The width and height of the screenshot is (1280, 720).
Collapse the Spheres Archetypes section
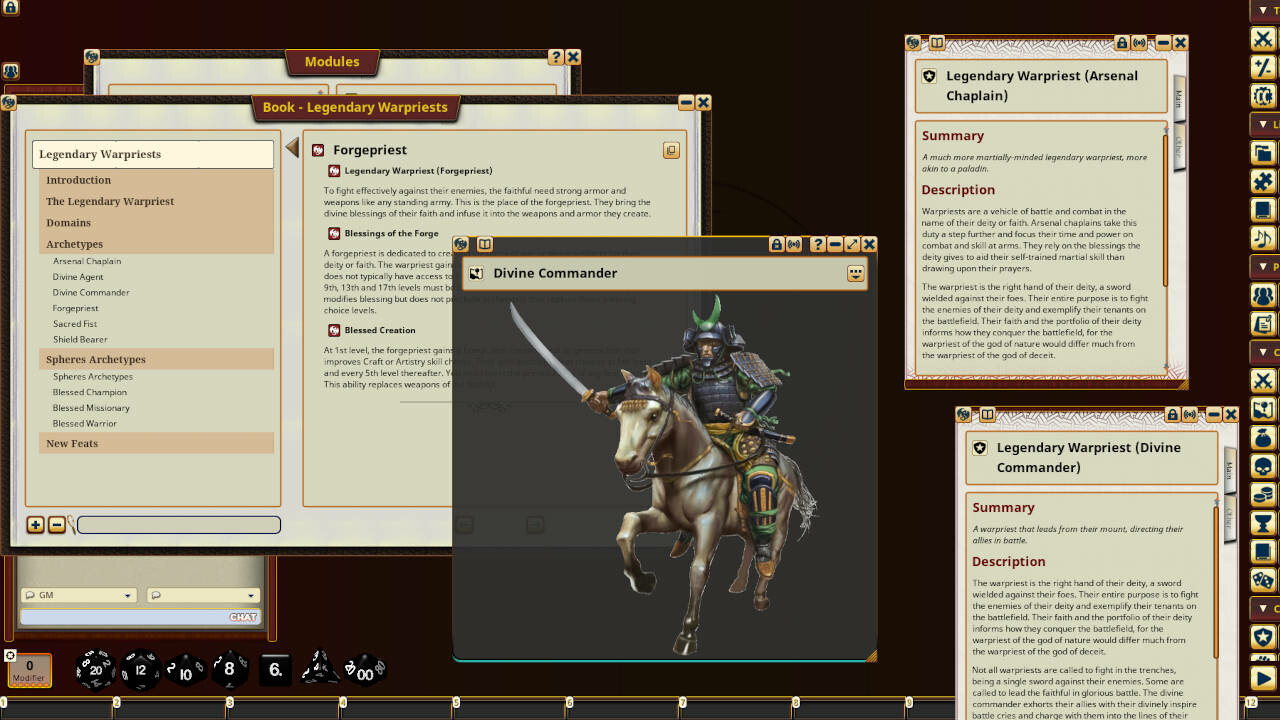tap(95, 359)
